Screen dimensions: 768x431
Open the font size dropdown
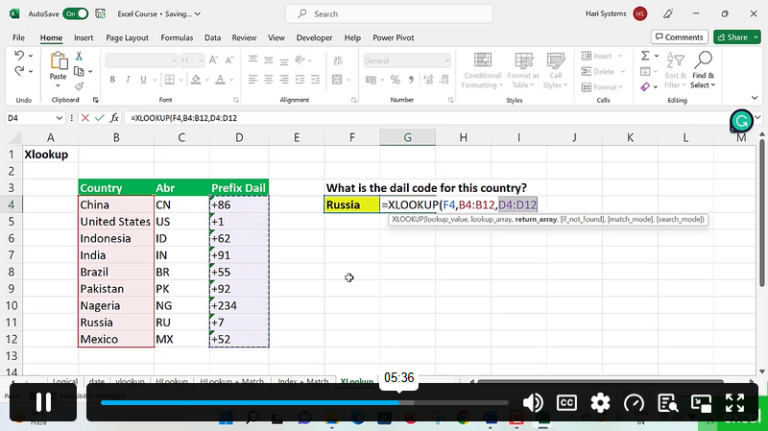click(x=201, y=61)
